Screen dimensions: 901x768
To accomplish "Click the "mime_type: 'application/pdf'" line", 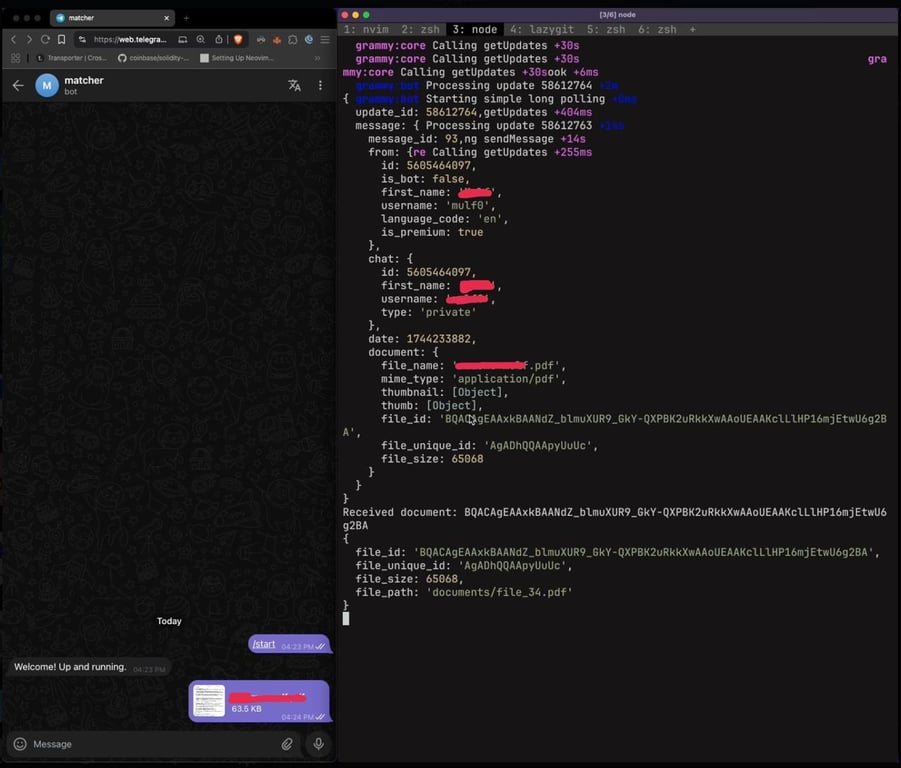I will [473, 379].
